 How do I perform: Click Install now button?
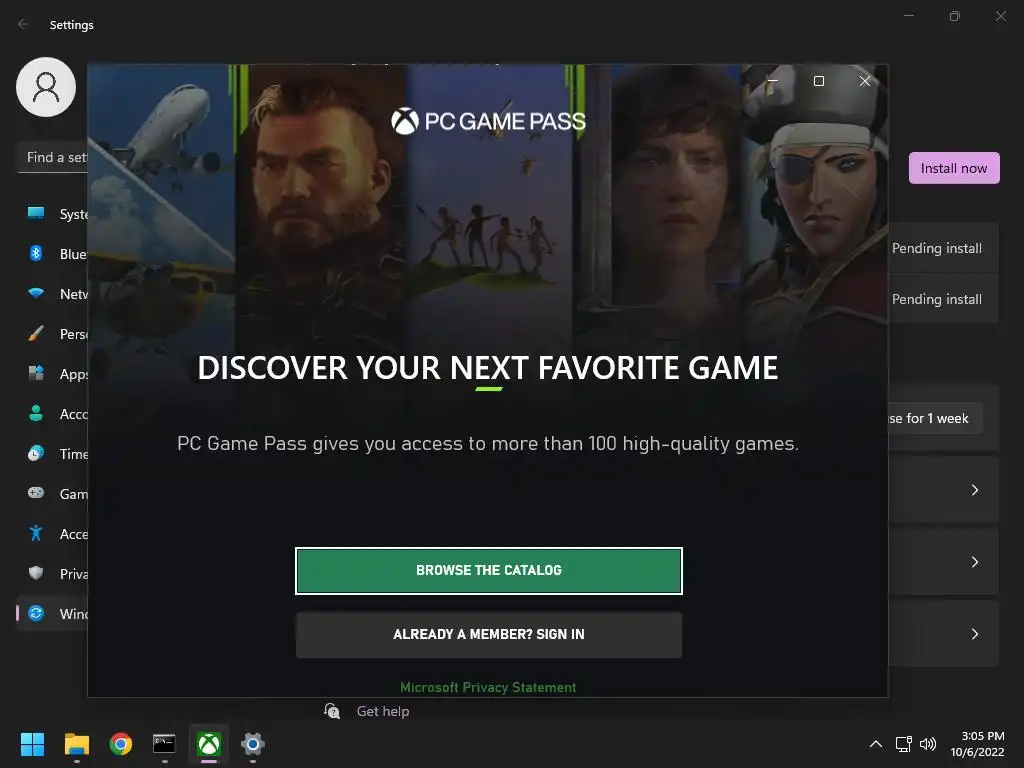pos(953,168)
